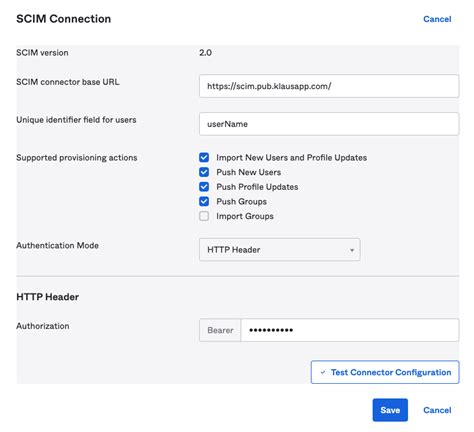Save the SCIM connection settings
This screenshot has width=474, height=432.
coord(390,410)
